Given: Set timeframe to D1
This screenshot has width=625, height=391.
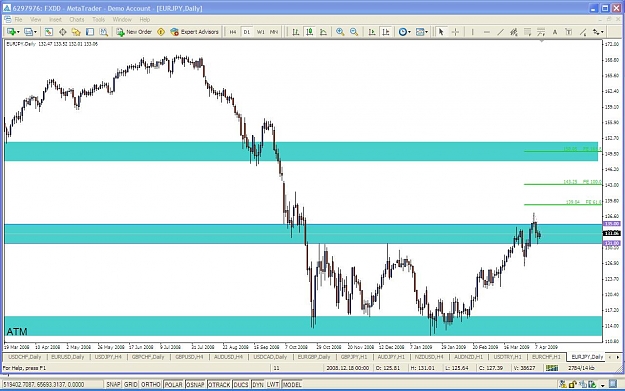Looking at the screenshot, I should point(247,32).
